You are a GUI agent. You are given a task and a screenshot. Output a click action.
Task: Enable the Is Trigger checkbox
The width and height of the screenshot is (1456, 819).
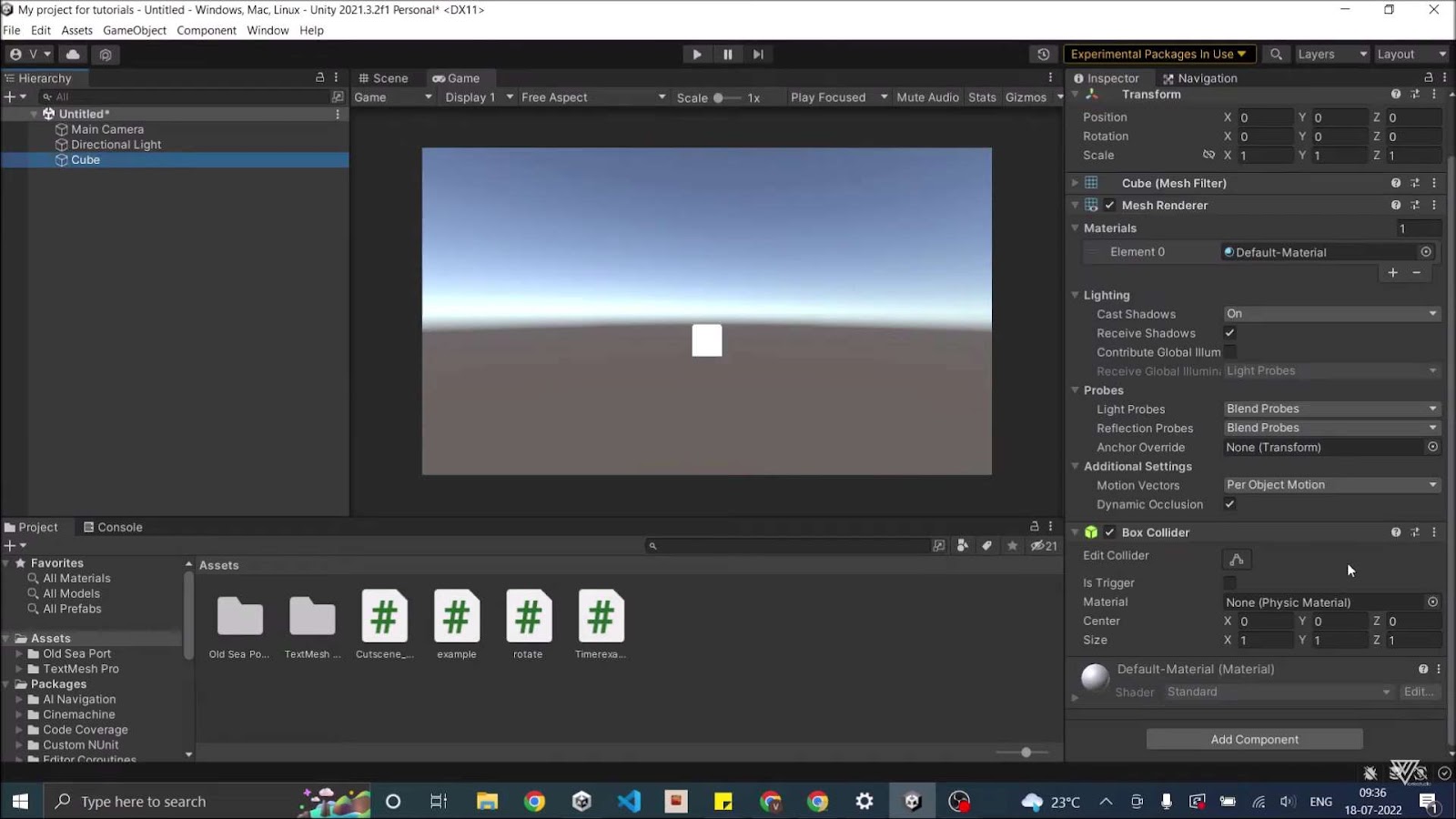click(x=1229, y=582)
